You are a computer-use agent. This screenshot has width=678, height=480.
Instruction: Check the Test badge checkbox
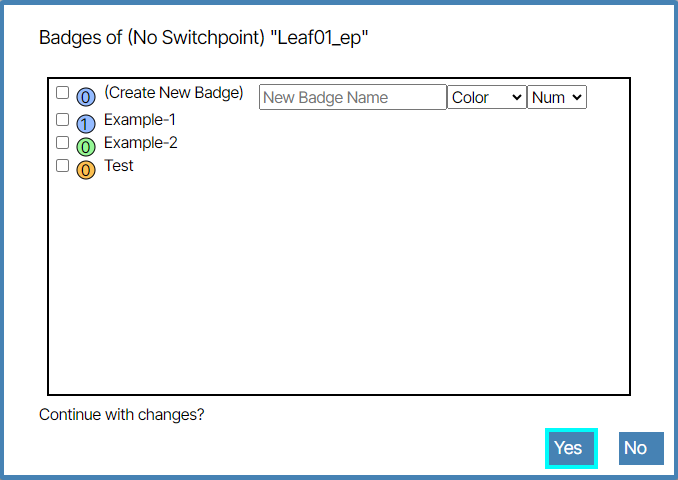(x=62, y=166)
